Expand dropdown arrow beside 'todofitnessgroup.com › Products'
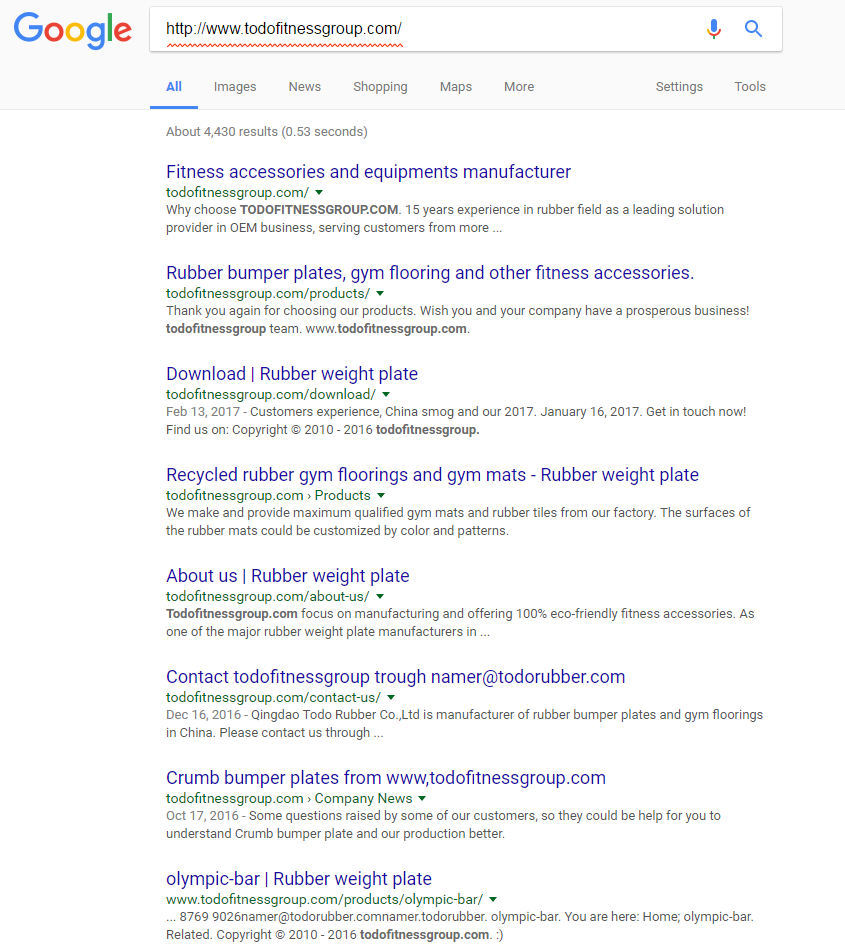 coord(381,495)
